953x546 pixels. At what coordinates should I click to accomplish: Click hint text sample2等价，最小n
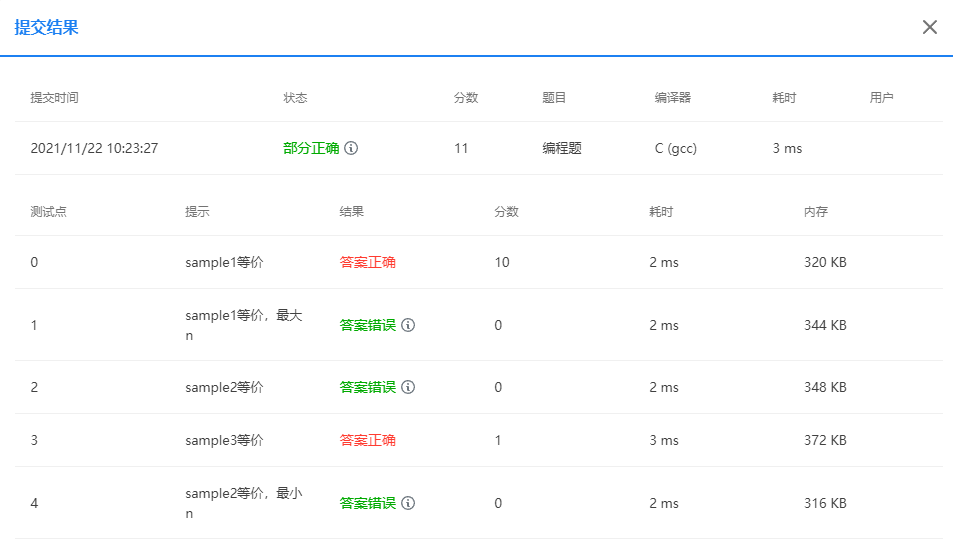point(244,503)
